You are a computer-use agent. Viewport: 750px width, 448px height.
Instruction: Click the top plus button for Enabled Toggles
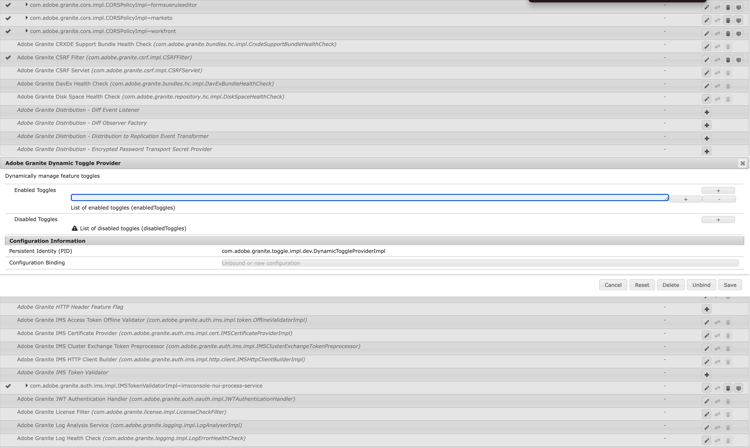[718, 191]
